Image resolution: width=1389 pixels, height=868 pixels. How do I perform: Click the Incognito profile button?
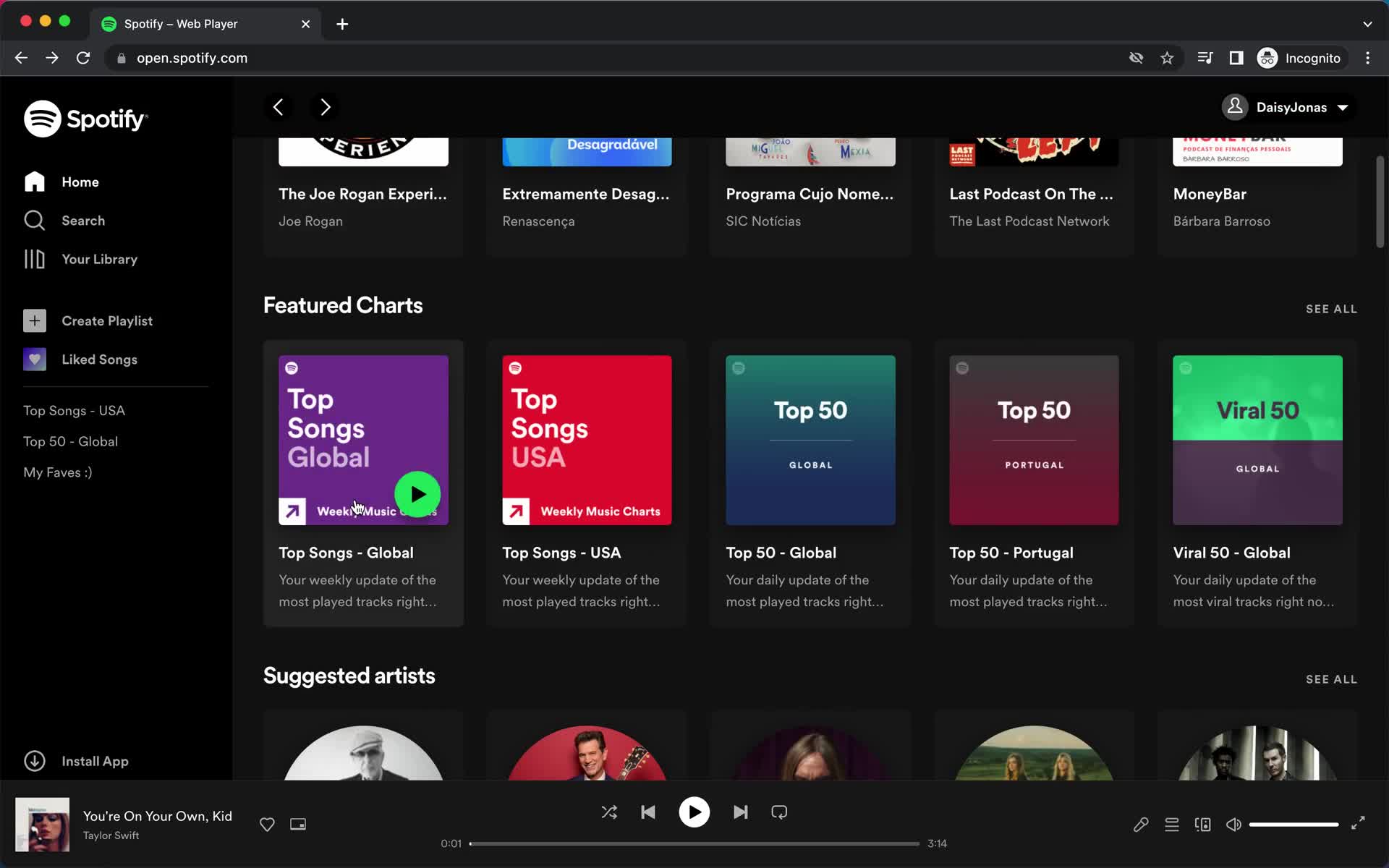coord(1300,58)
